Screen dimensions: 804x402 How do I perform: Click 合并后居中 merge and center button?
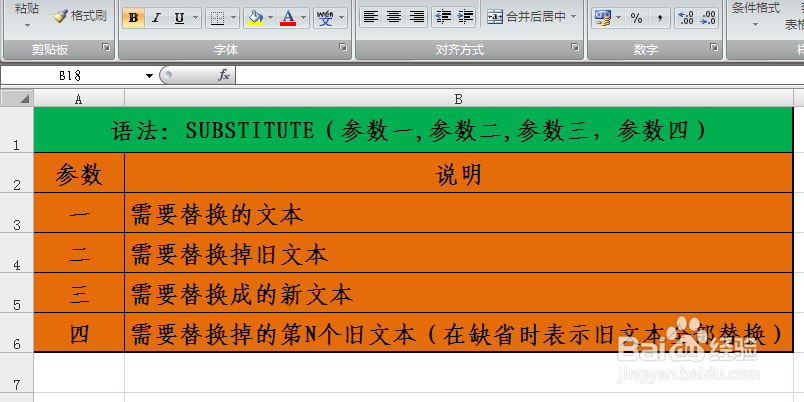526,17
